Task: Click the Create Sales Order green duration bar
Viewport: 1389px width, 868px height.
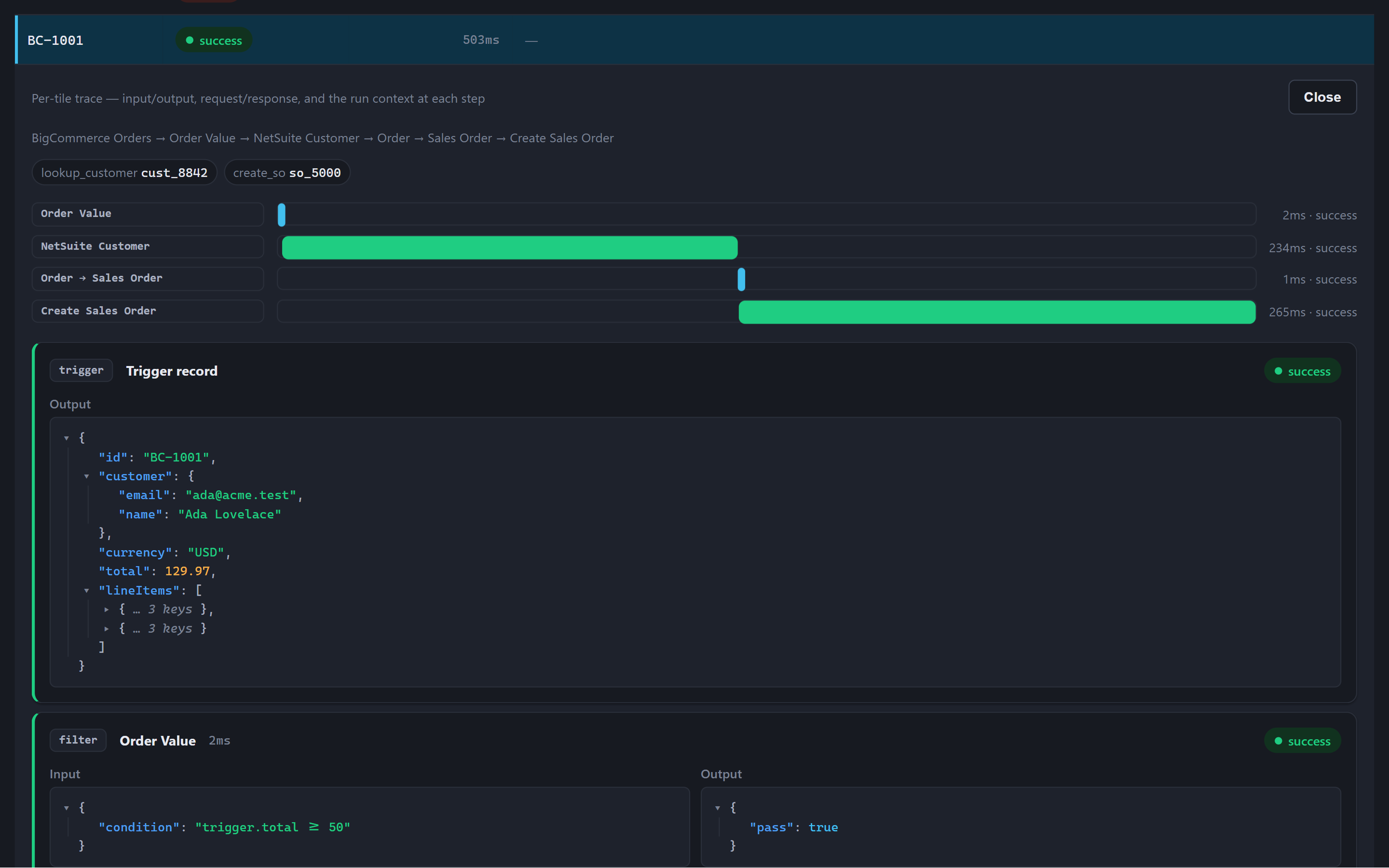Action: (x=997, y=312)
